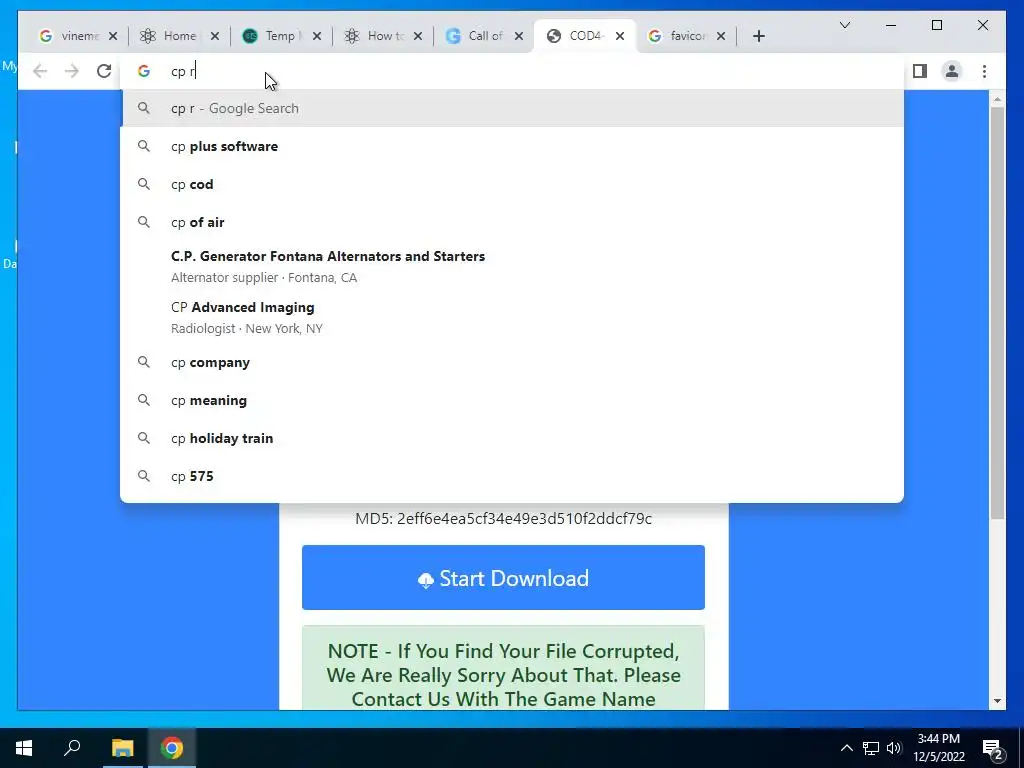The height and width of the screenshot is (768, 1024).
Task: Click the network tray icon
Action: tap(871, 748)
